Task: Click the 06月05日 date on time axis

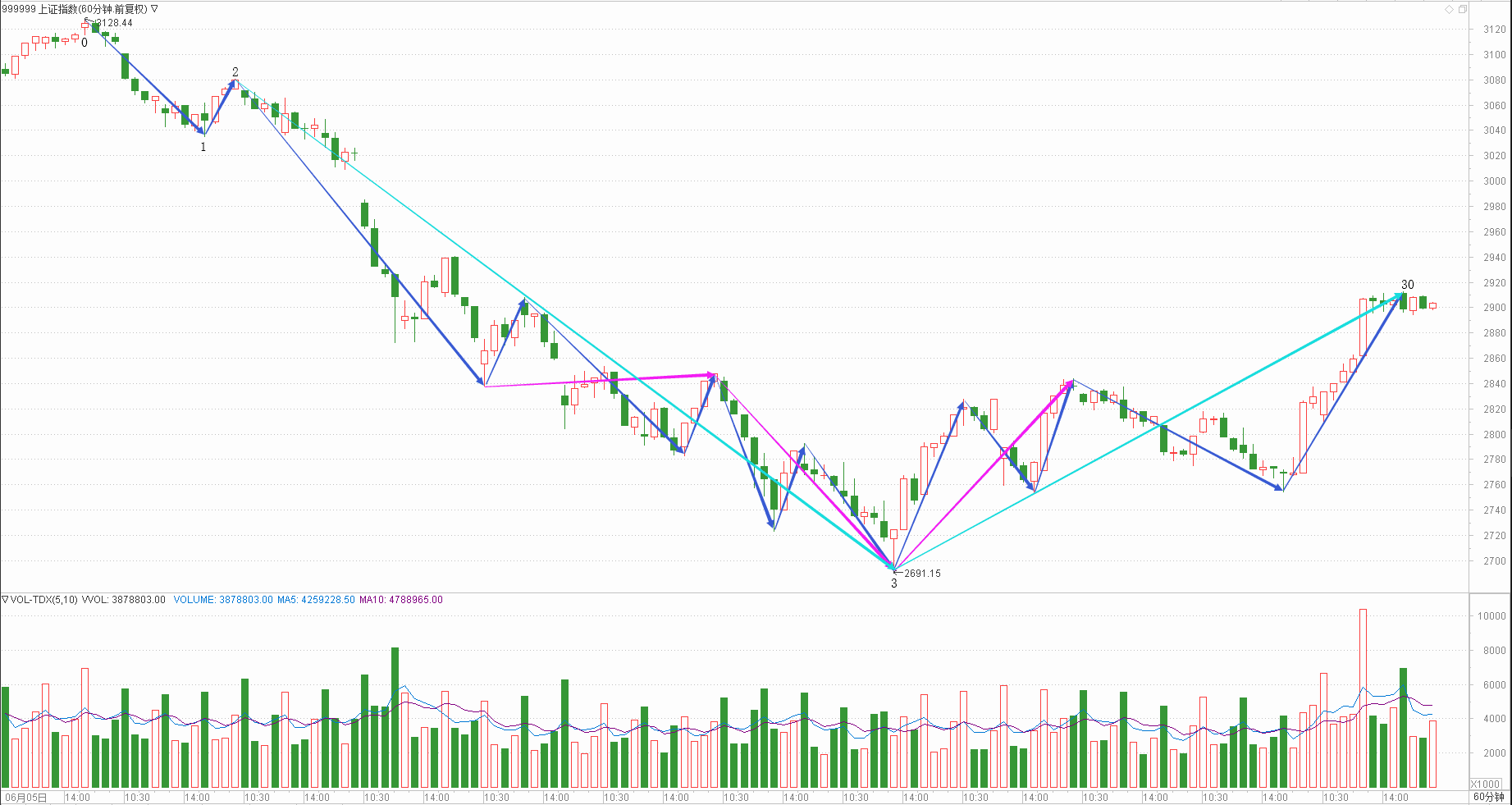Action: [26, 798]
